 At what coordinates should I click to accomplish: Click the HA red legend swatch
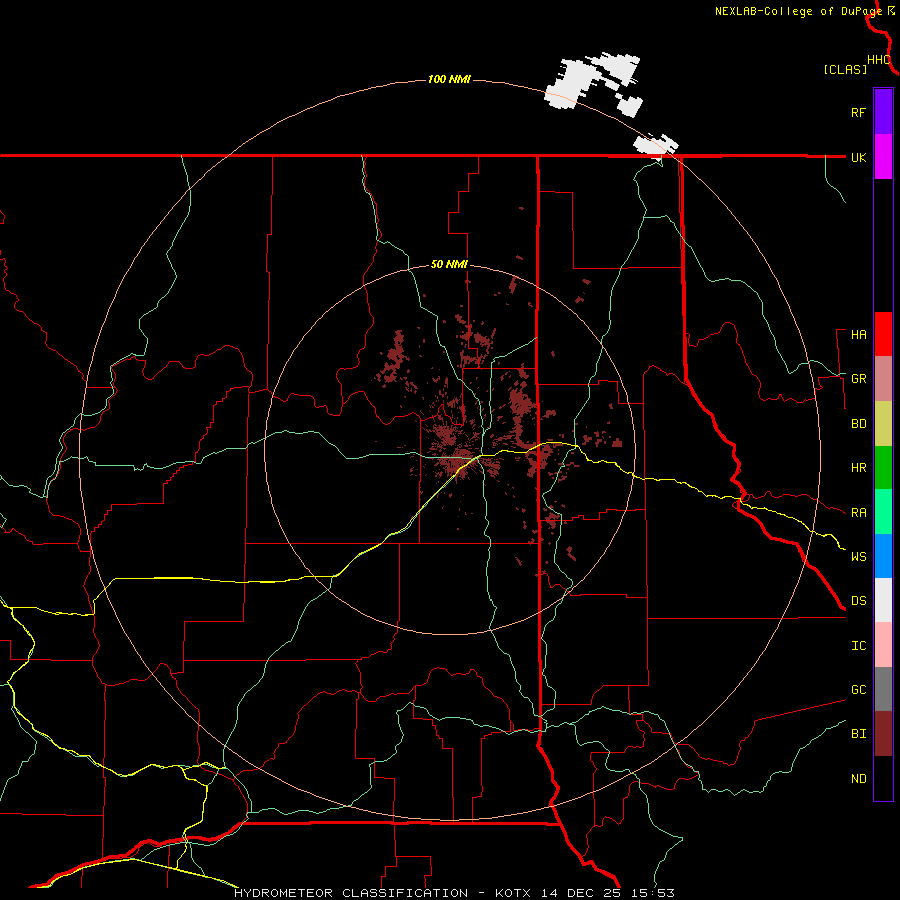coord(883,334)
